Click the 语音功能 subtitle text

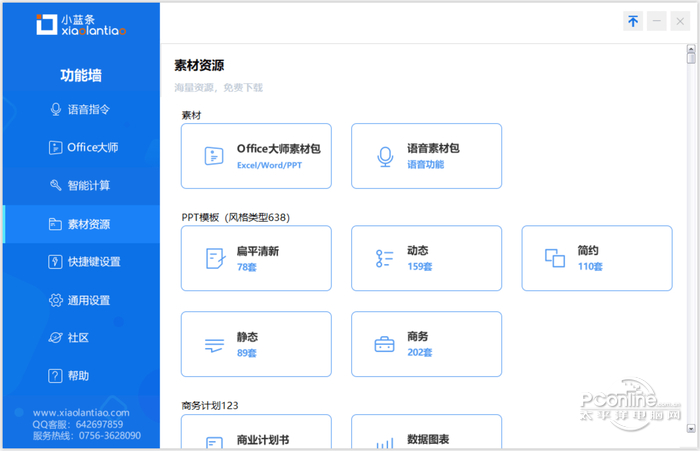pyautogui.click(x=425, y=165)
